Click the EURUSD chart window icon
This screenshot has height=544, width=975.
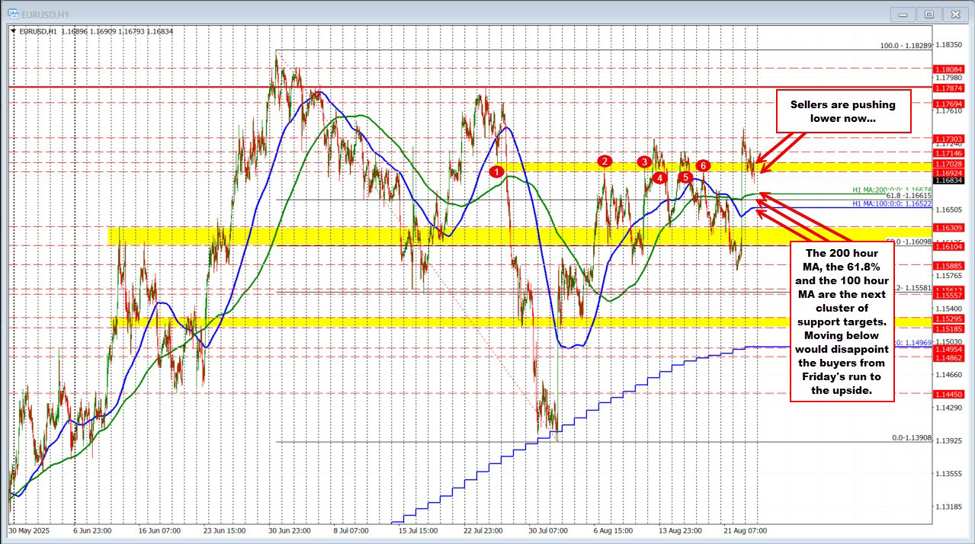click(x=14, y=15)
